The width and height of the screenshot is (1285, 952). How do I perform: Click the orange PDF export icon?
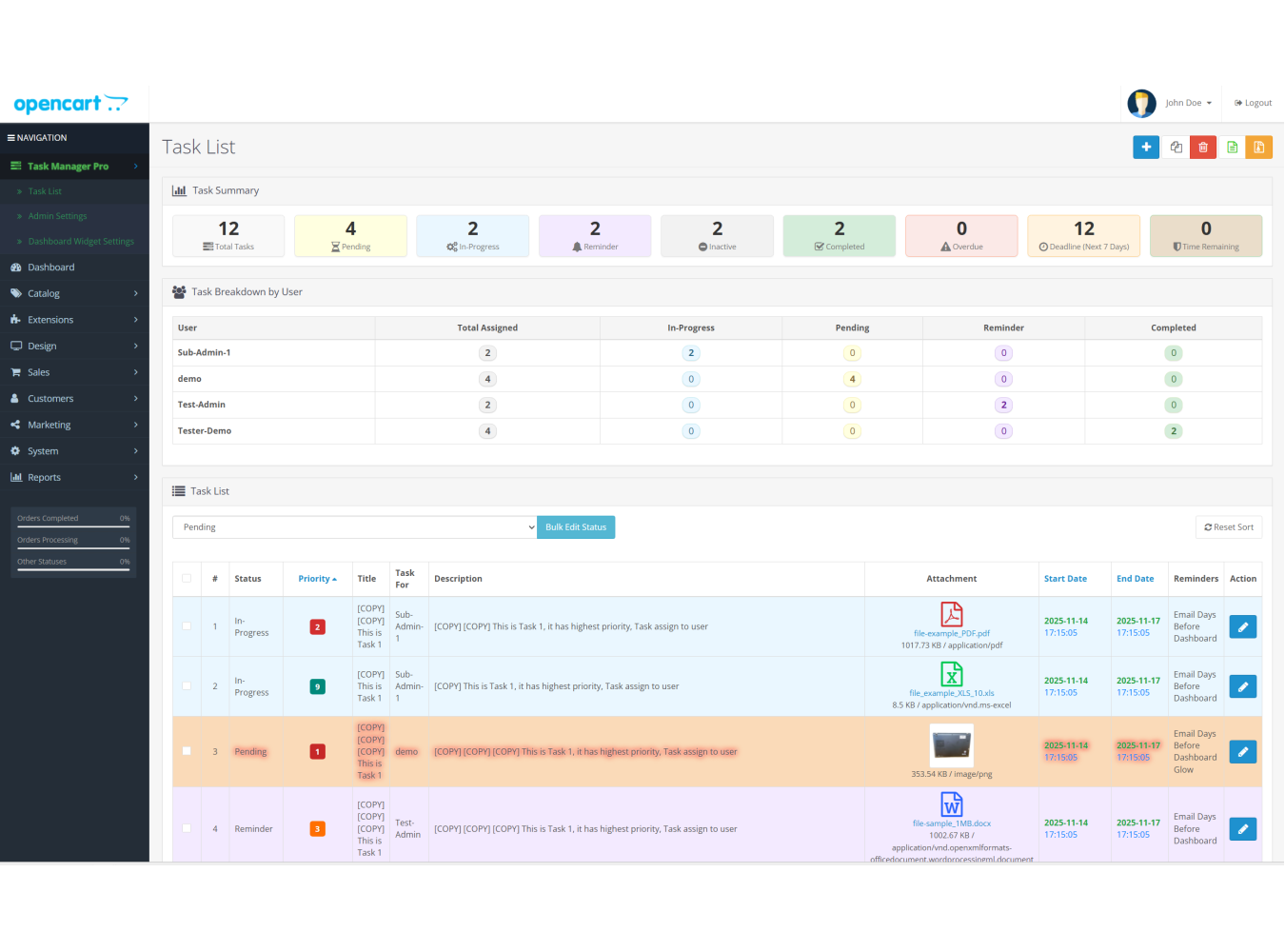tap(1259, 148)
